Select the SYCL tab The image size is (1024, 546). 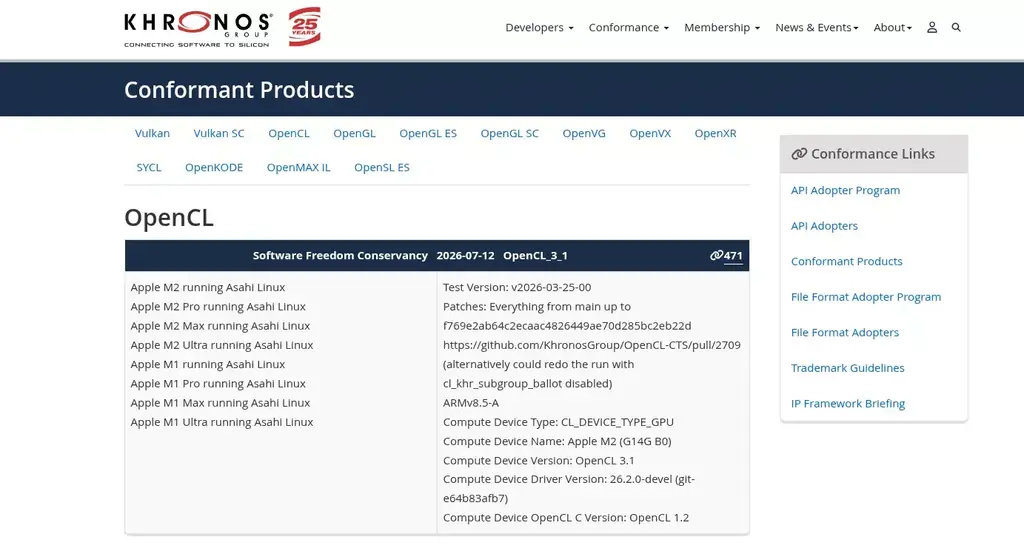click(x=149, y=167)
